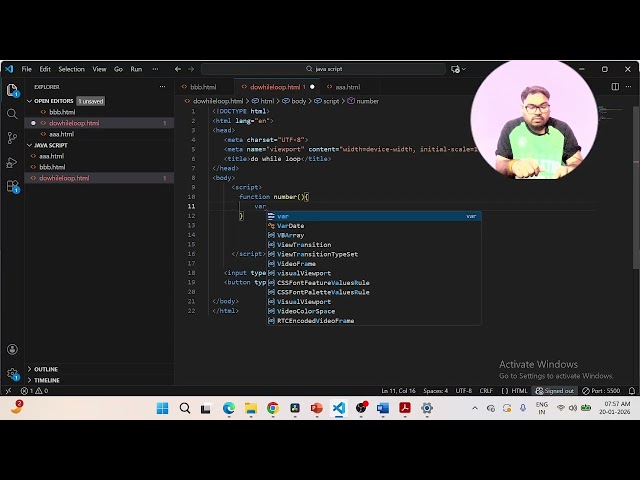Click Port: 5500 Live Server button

pos(602,391)
